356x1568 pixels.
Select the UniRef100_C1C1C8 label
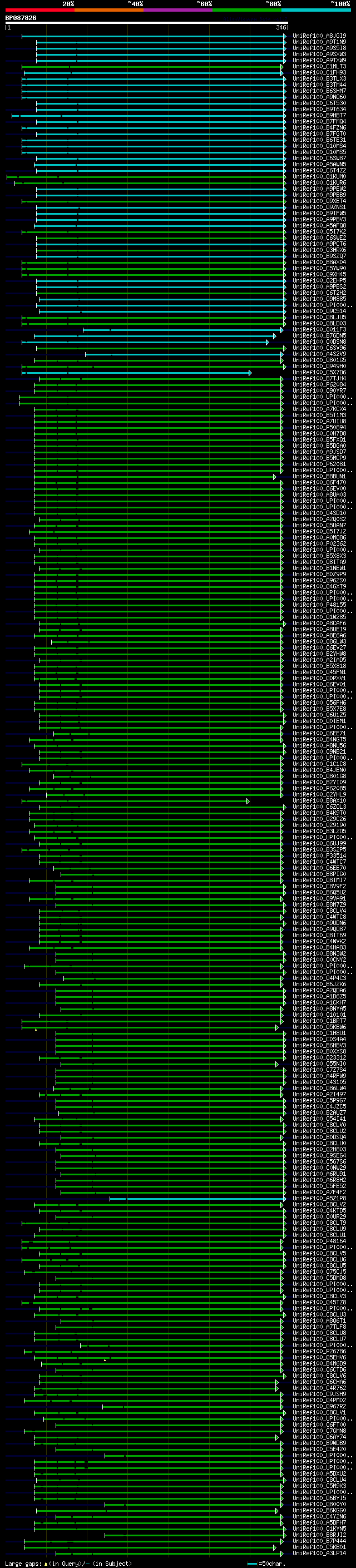click(x=319, y=764)
